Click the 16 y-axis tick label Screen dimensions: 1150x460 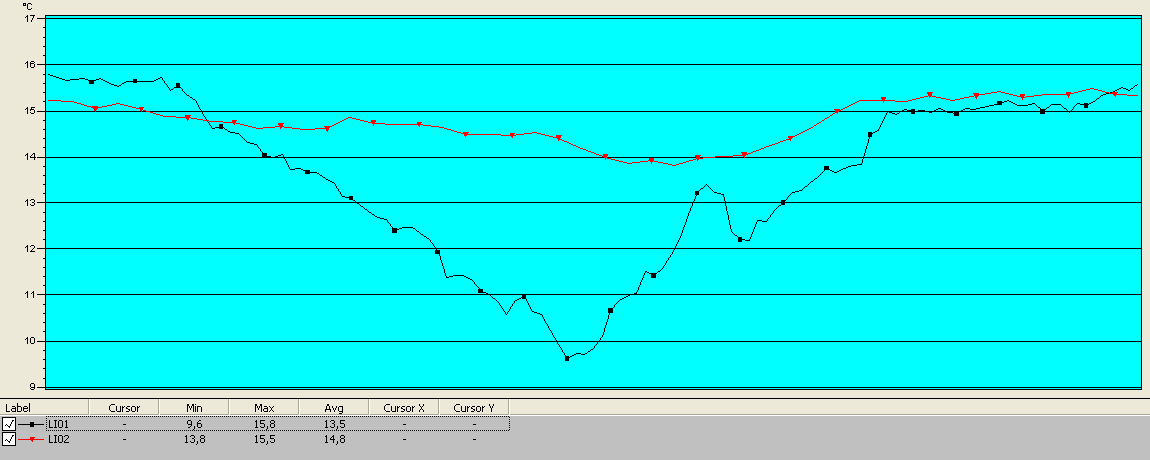(30, 65)
